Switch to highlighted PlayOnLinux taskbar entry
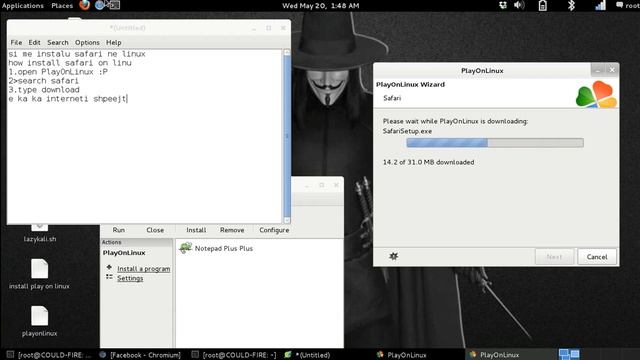Image resolution: width=640 pixels, height=360 pixels. (495, 355)
